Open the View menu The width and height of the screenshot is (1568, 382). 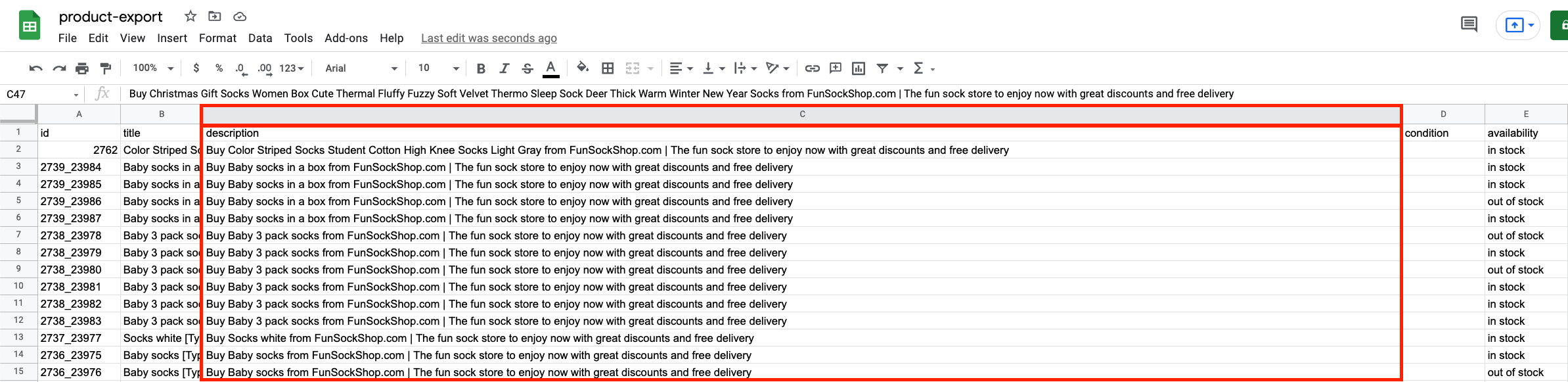133,38
